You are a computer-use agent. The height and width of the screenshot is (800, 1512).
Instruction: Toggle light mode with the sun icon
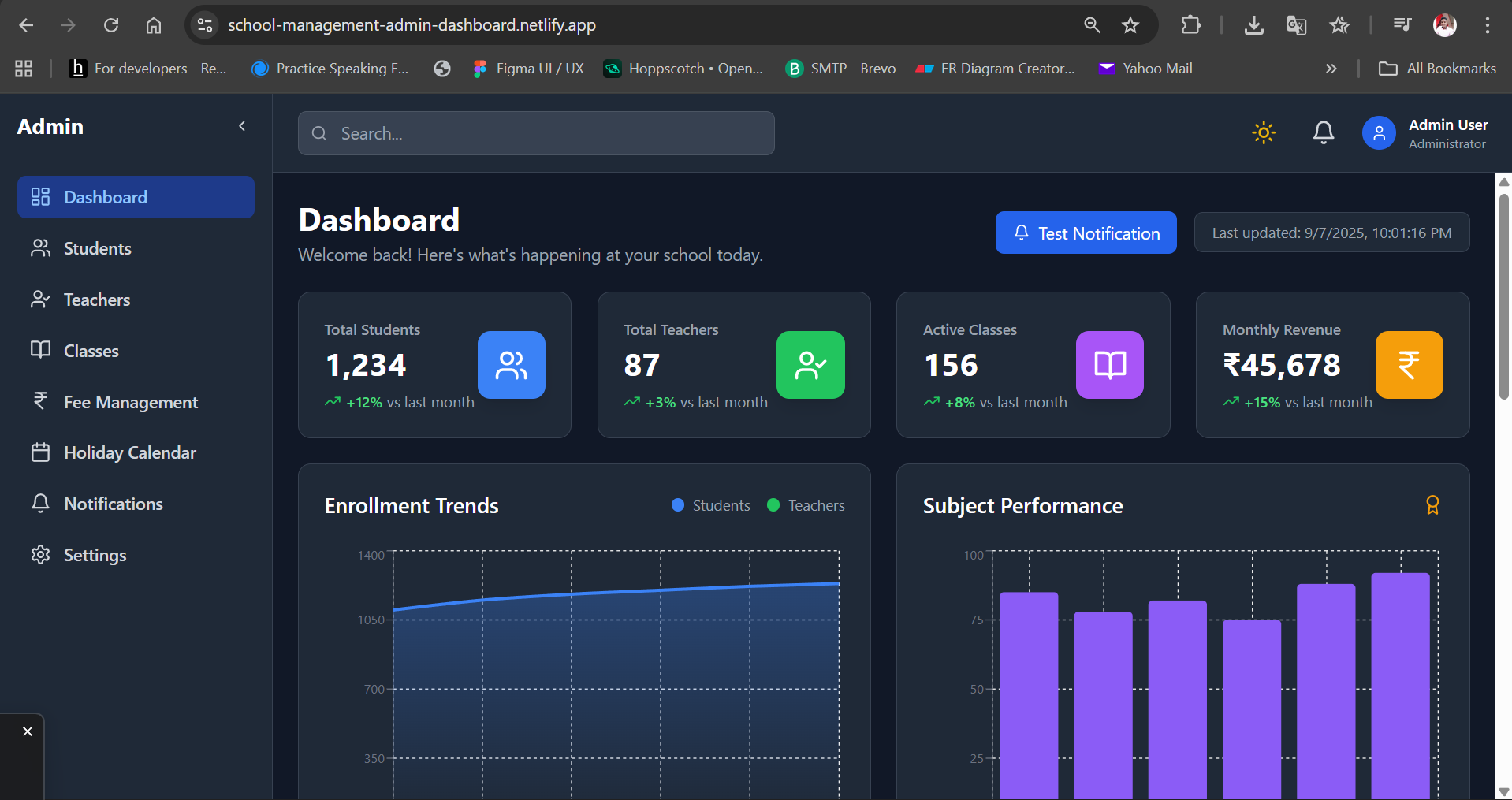click(1263, 132)
